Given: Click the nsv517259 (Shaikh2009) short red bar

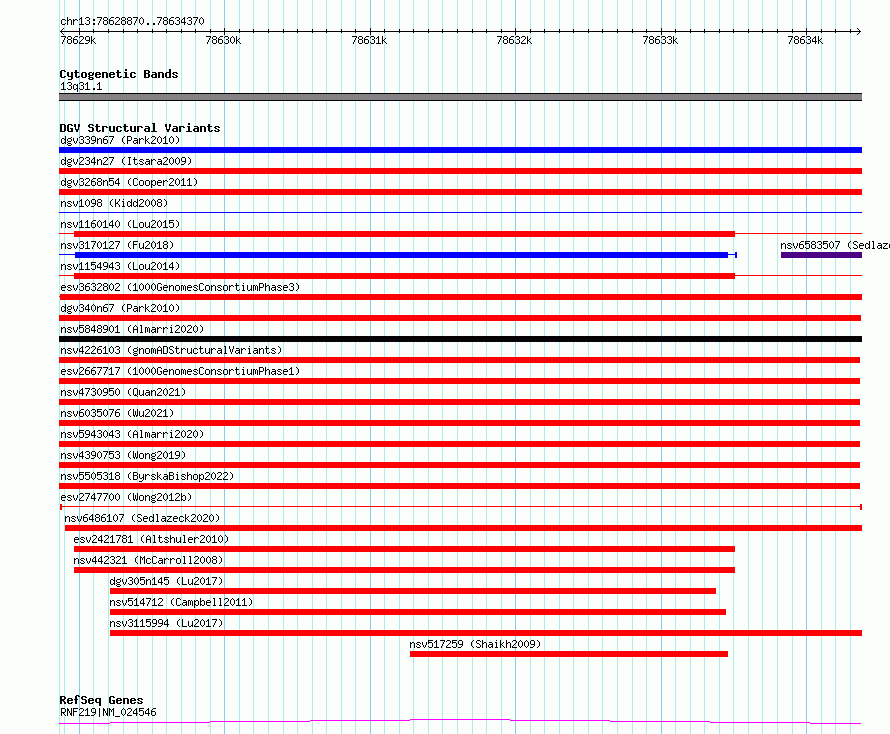Looking at the screenshot, I should [x=569, y=654].
